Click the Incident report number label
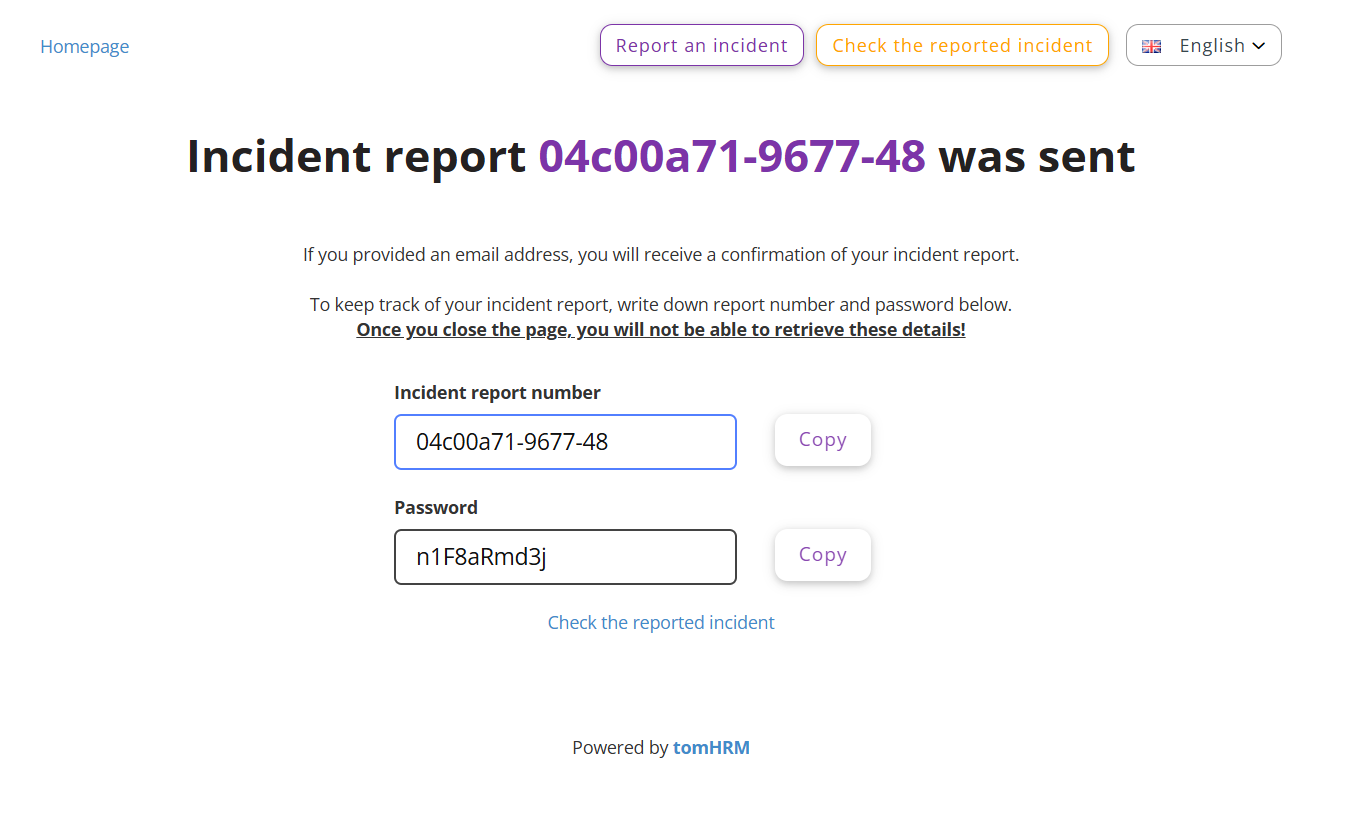This screenshot has width=1359, height=838. click(497, 393)
